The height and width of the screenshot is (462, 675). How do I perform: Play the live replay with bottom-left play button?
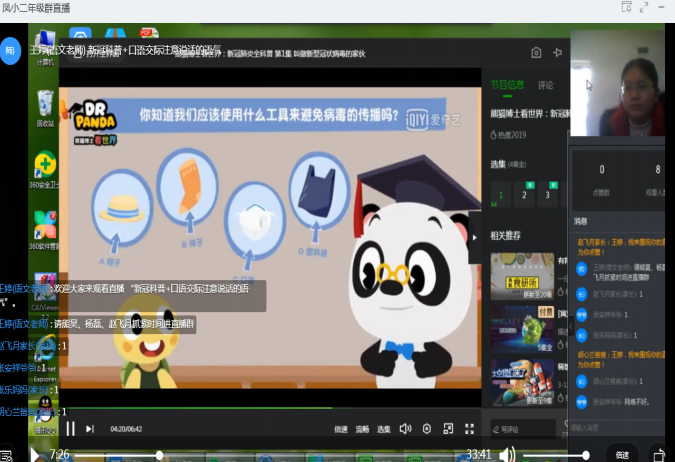click(x=35, y=454)
